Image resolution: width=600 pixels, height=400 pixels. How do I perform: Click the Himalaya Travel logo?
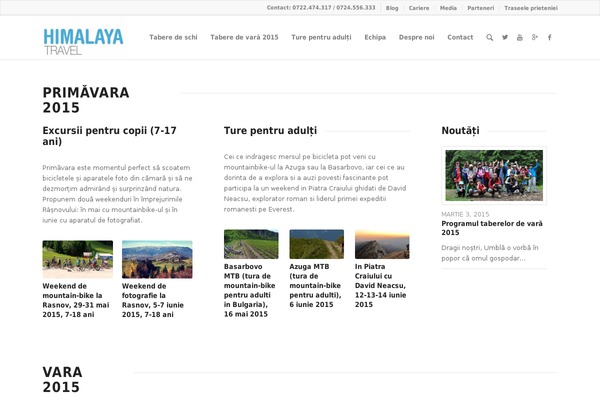83,40
